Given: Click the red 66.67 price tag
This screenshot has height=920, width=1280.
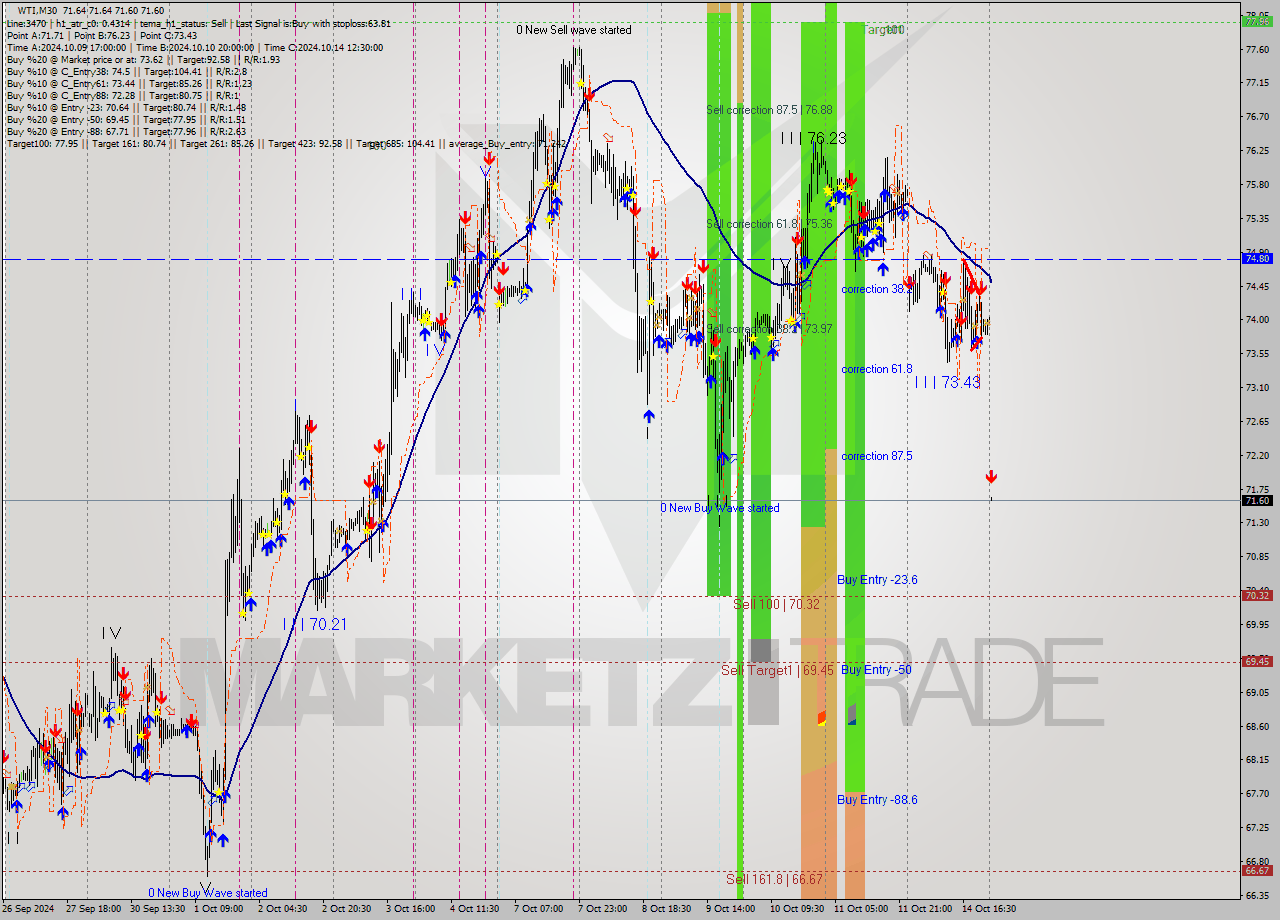Looking at the screenshot, I should pos(1257,870).
